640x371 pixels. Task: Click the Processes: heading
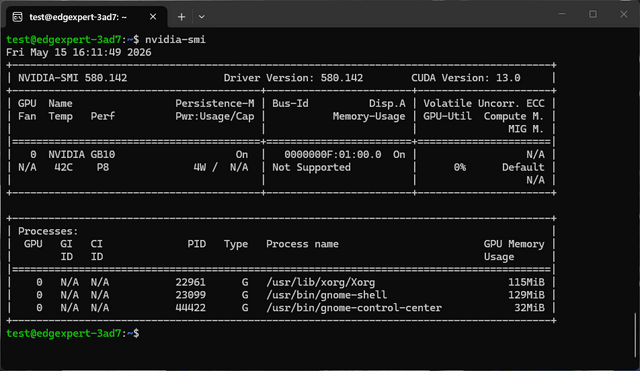click(x=48, y=231)
